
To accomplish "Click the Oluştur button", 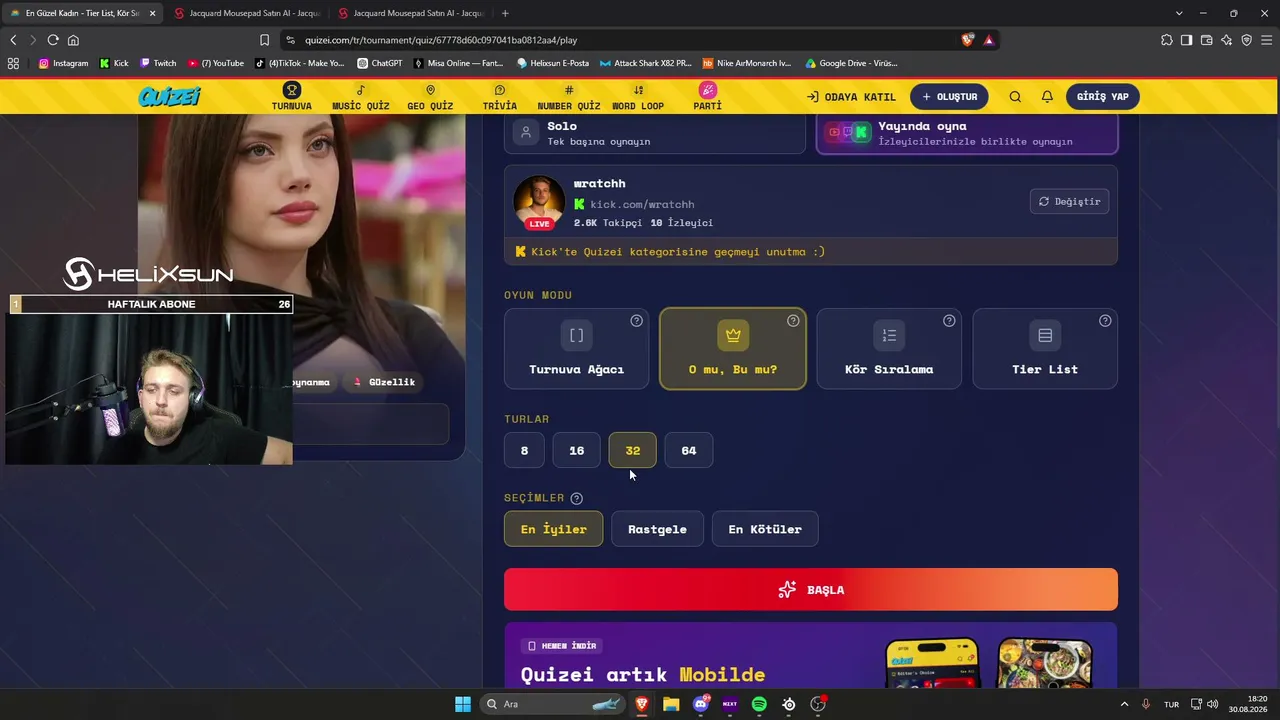I will [949, 97].
